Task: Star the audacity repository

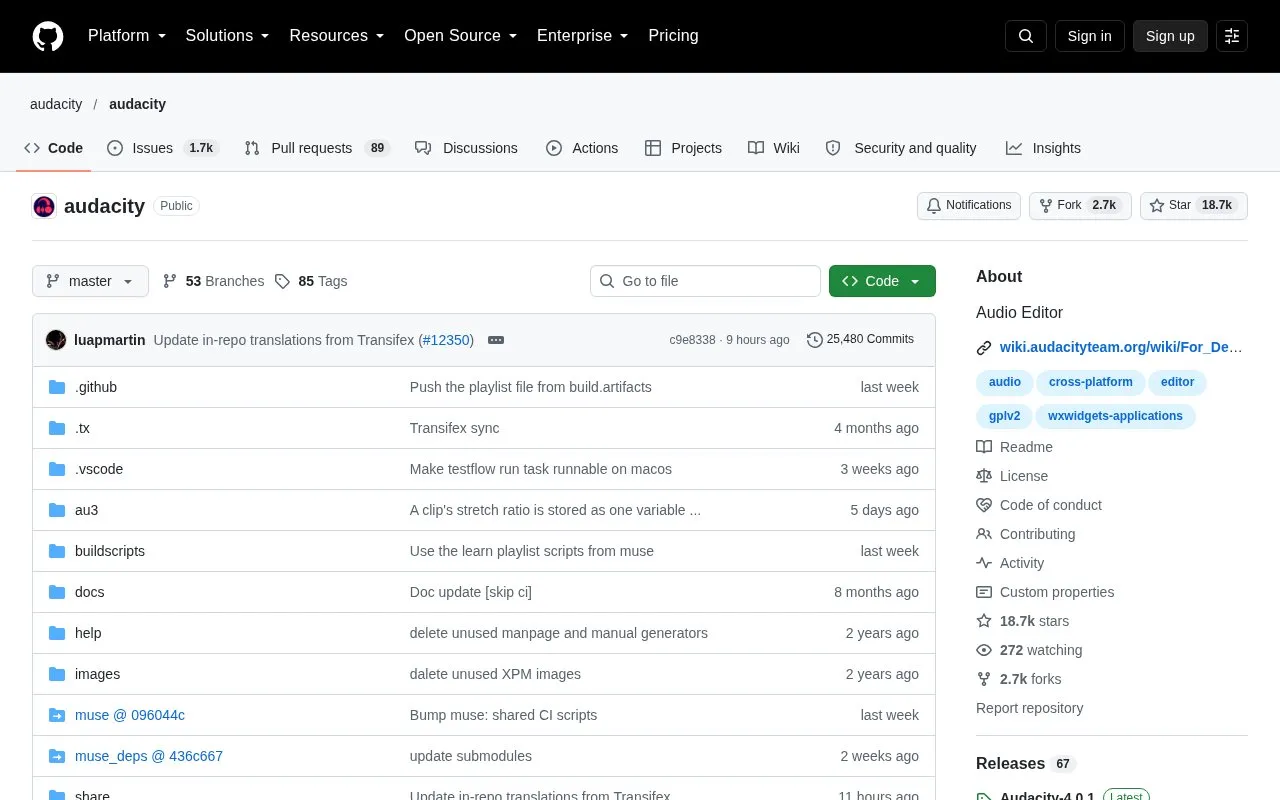Action: 1194,206
